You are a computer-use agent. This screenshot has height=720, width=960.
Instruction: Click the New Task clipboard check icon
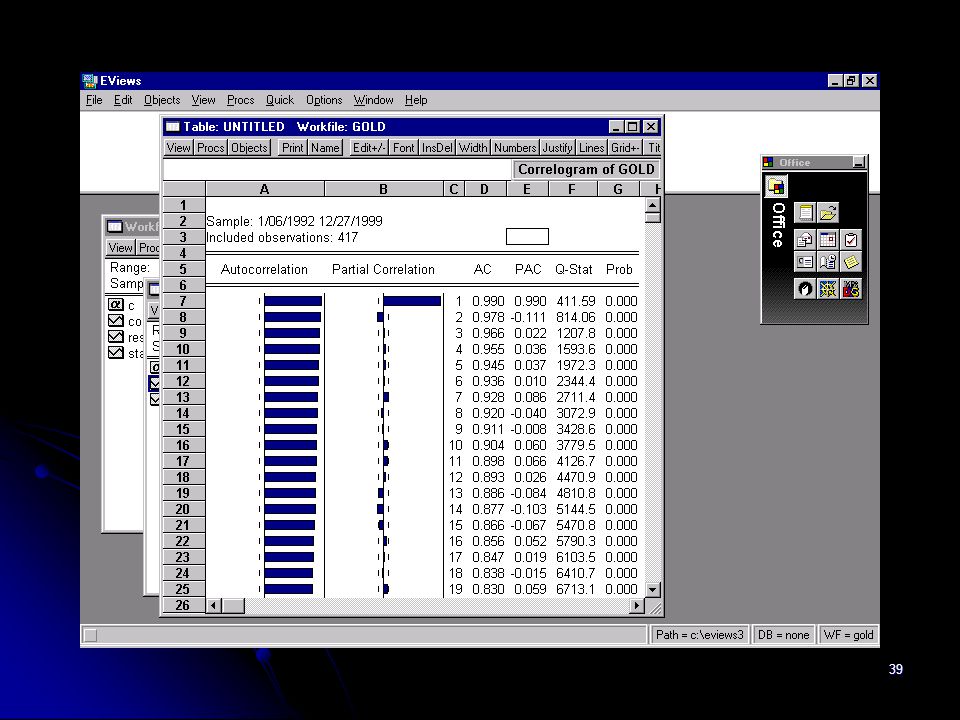pos(850,239)
